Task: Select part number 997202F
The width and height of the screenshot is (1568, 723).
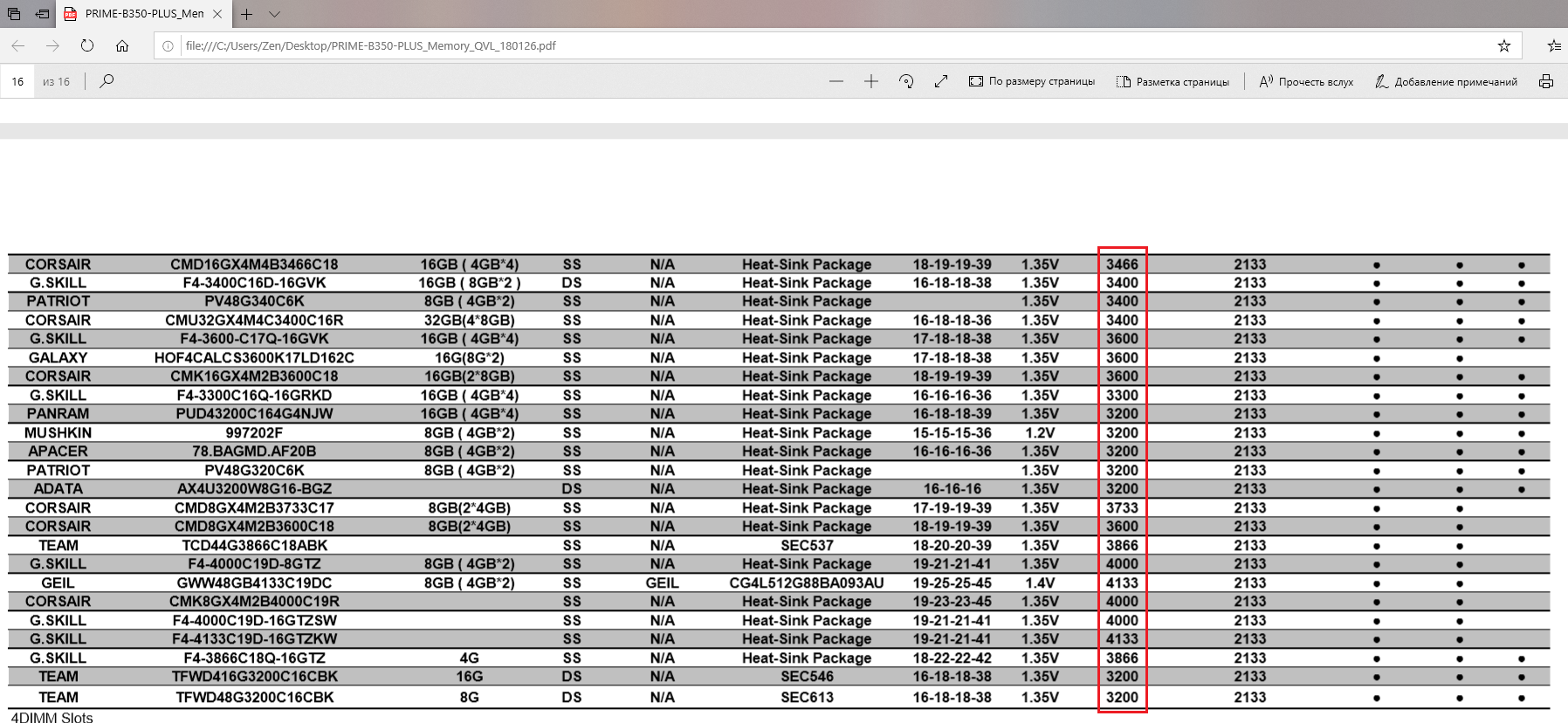Action: click(x=254, y=433)
